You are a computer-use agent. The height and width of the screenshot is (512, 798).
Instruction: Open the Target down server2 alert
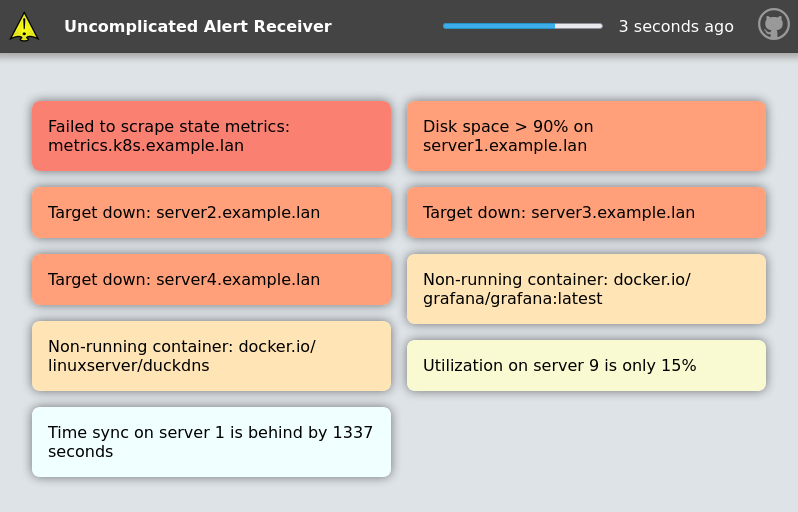(211, 212)
